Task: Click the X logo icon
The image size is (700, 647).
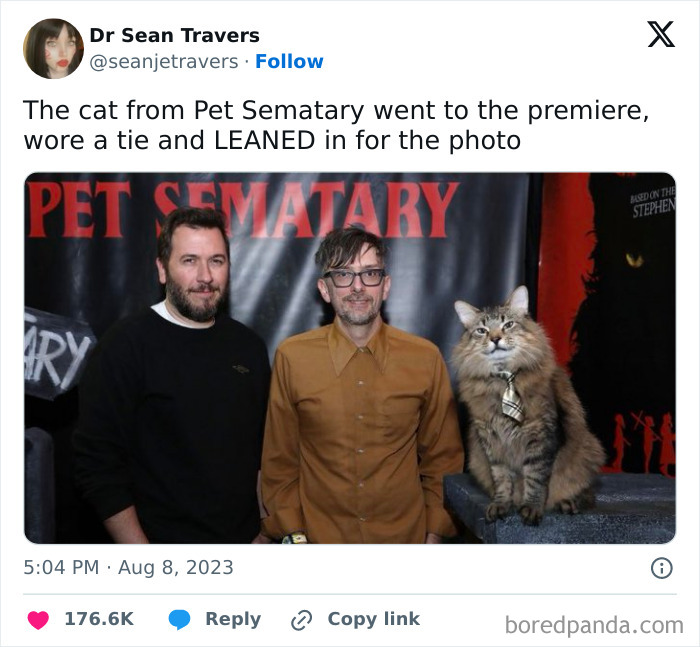Action: click(x=661, y=34)
